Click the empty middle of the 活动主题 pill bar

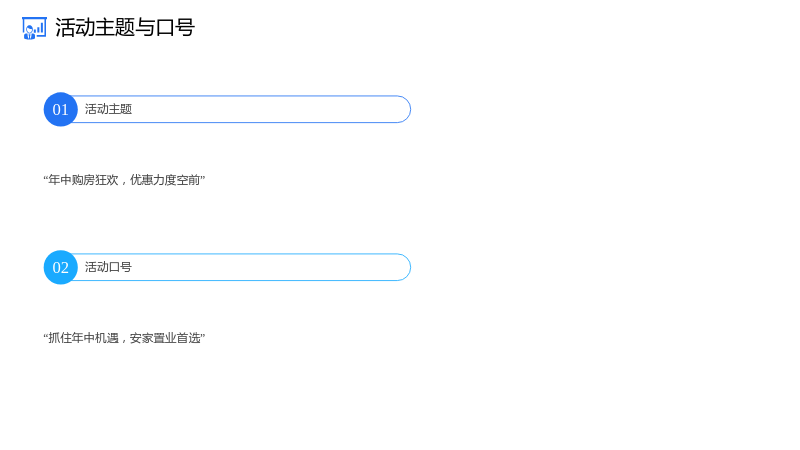click(x=265, y=109)
